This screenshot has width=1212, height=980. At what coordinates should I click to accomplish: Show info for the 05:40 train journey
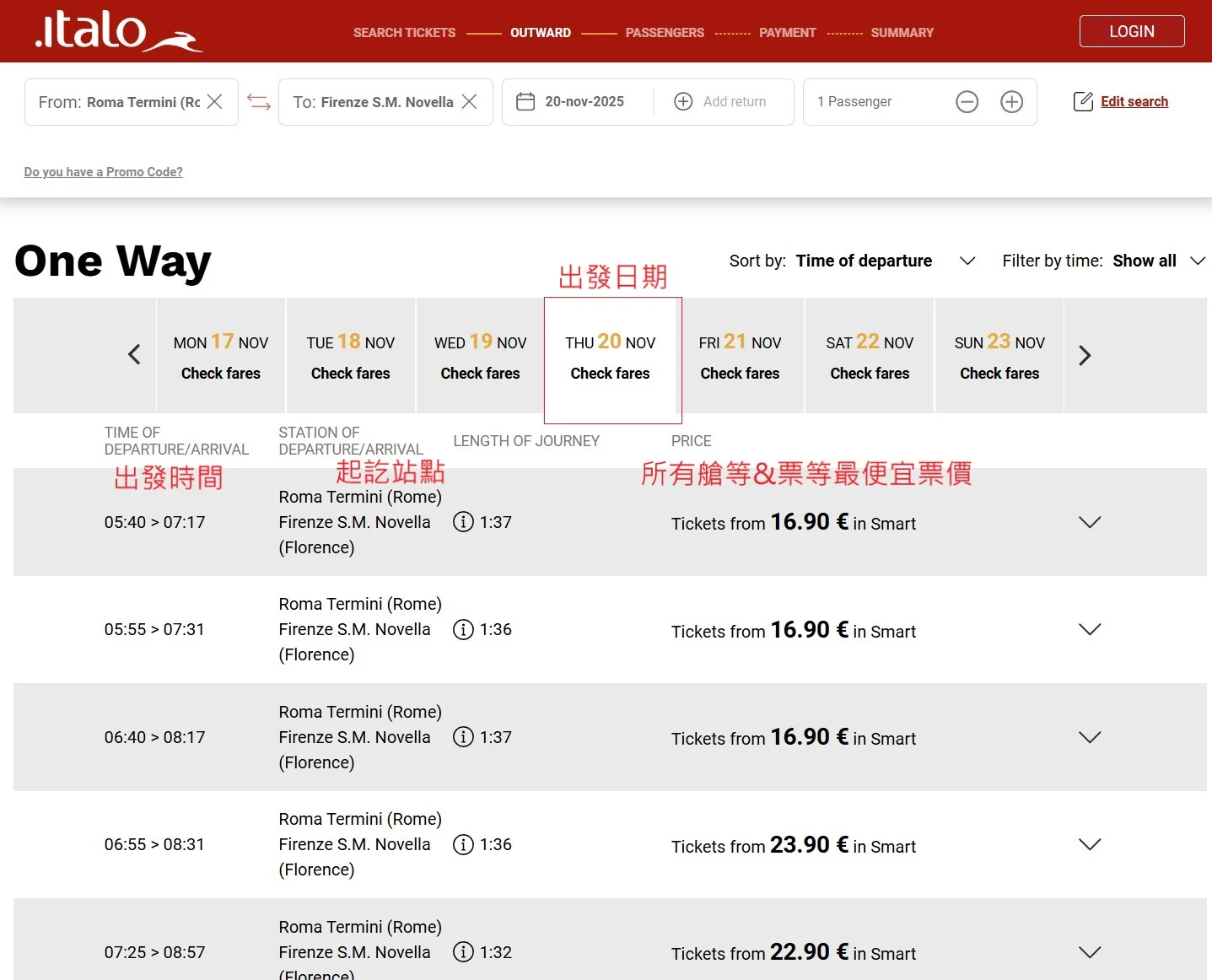pos(463,522)
